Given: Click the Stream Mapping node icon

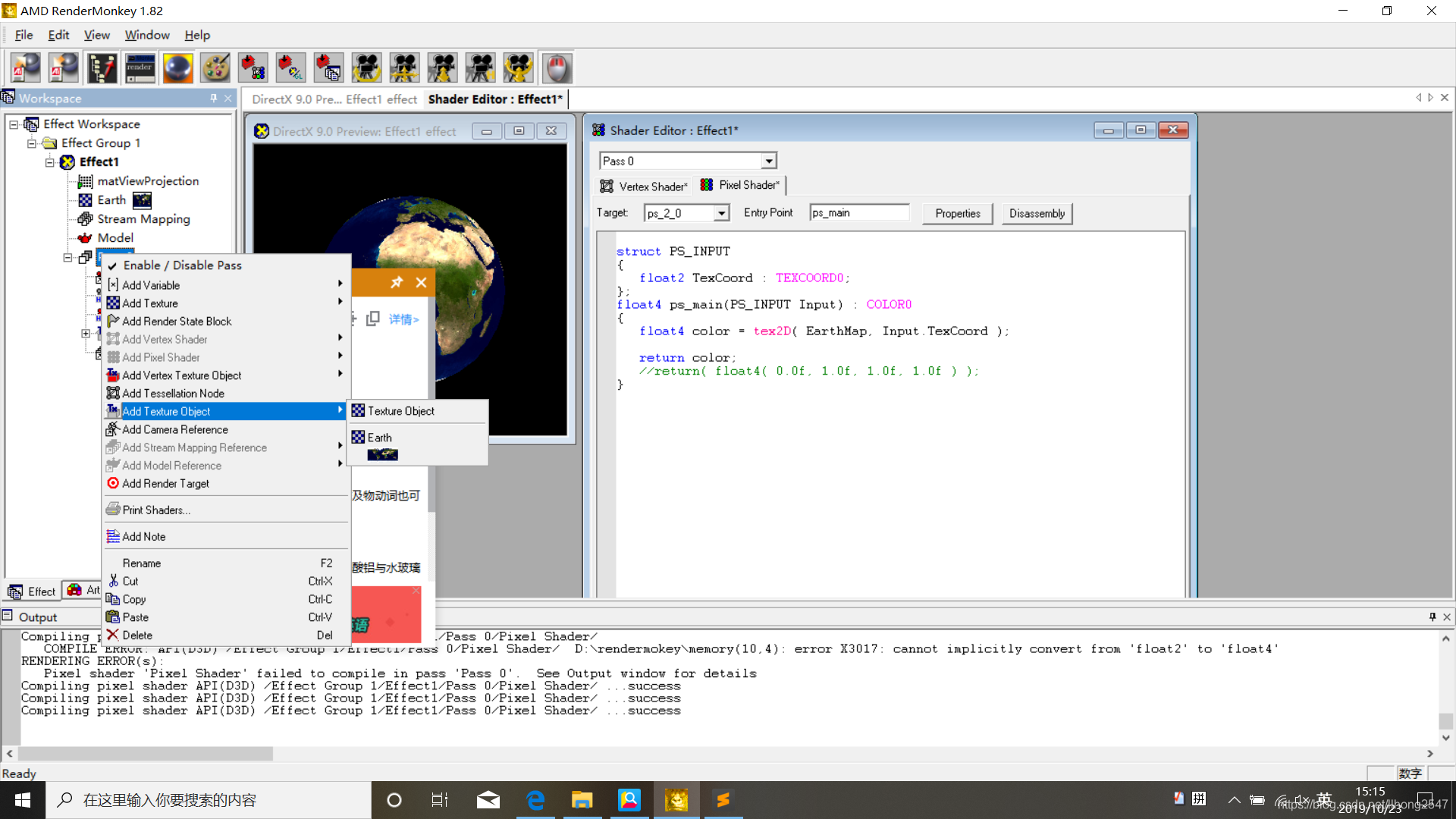Looking at the screenshot, I should pyautogui.click(x=85, y=218).
